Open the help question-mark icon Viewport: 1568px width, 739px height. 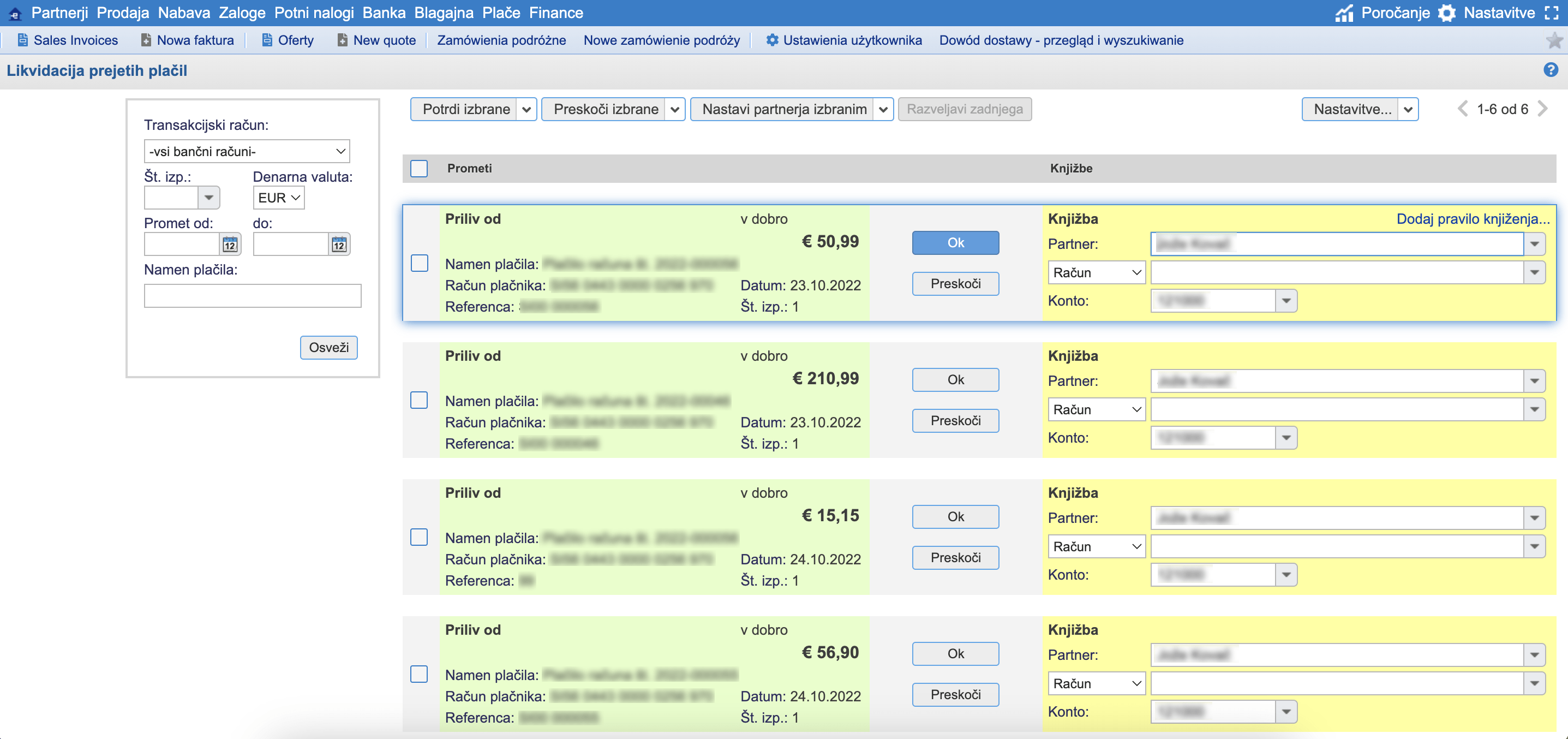[x=1551, y=70]
